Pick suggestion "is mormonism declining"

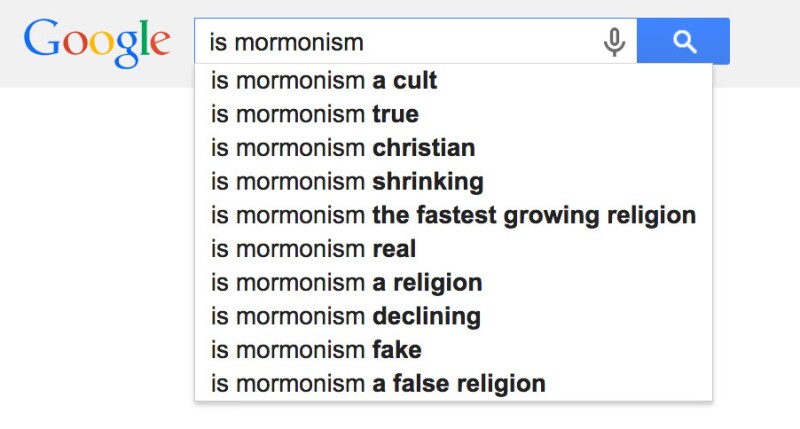345,317
